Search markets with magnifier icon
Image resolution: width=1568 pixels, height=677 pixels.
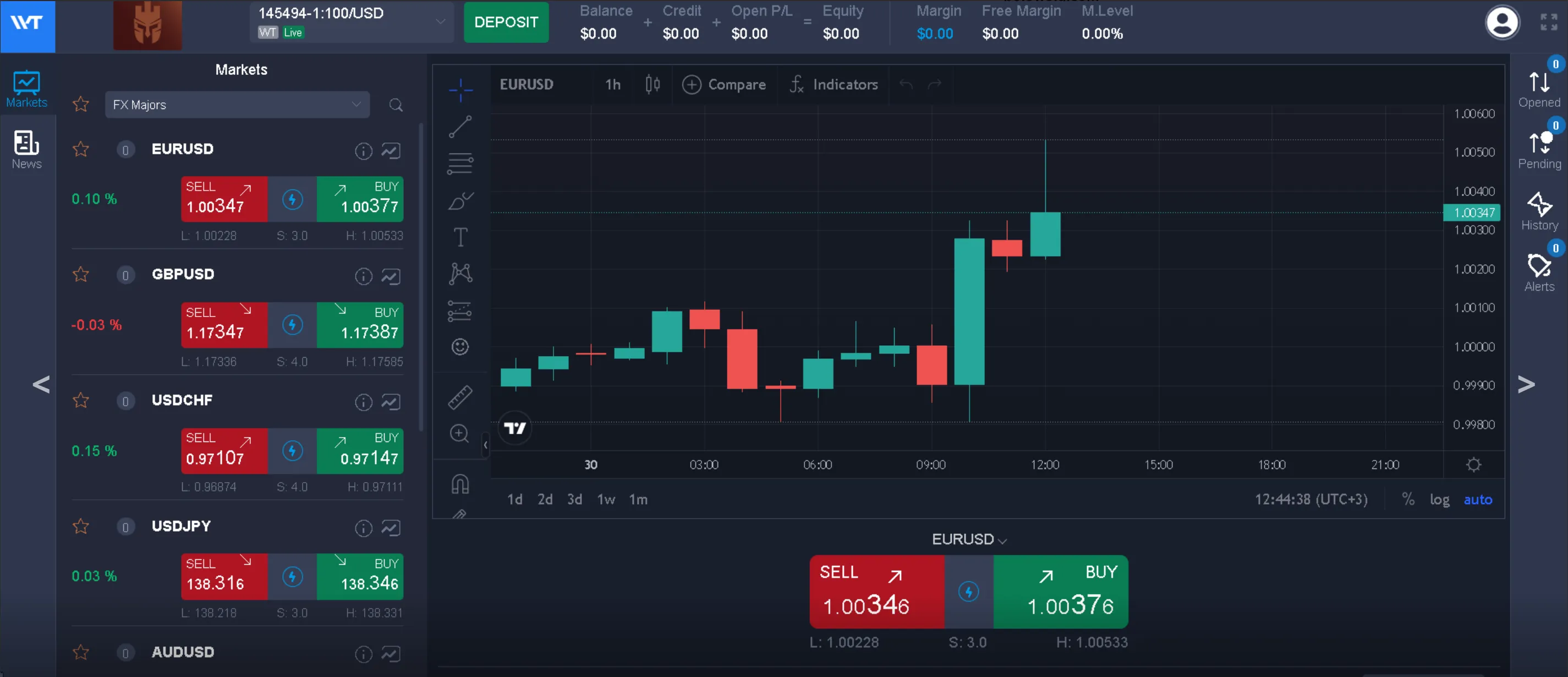click(396, 105)
